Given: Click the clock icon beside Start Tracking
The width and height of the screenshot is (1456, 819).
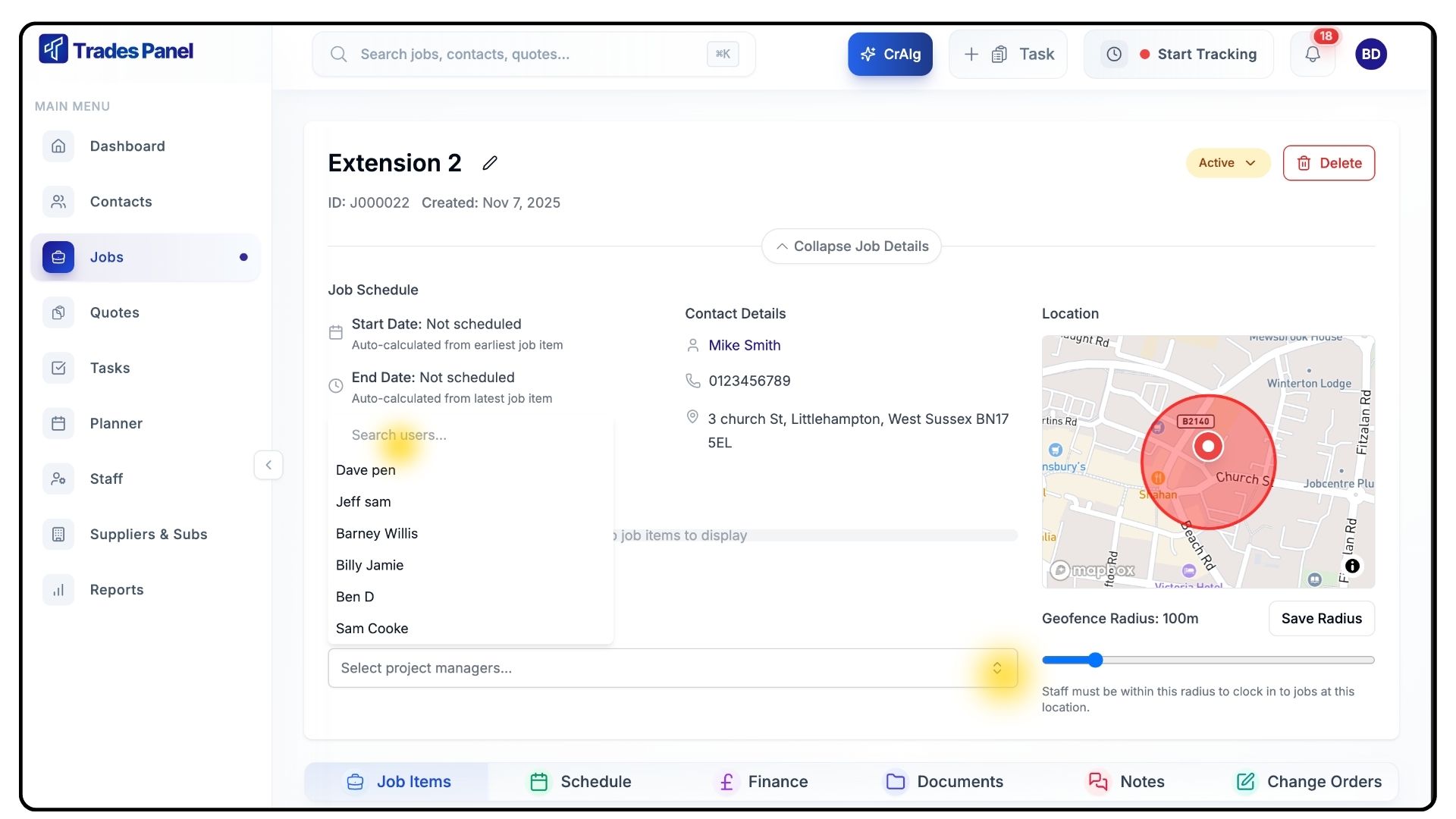Looking at the screenshot, I should 1114,55.
